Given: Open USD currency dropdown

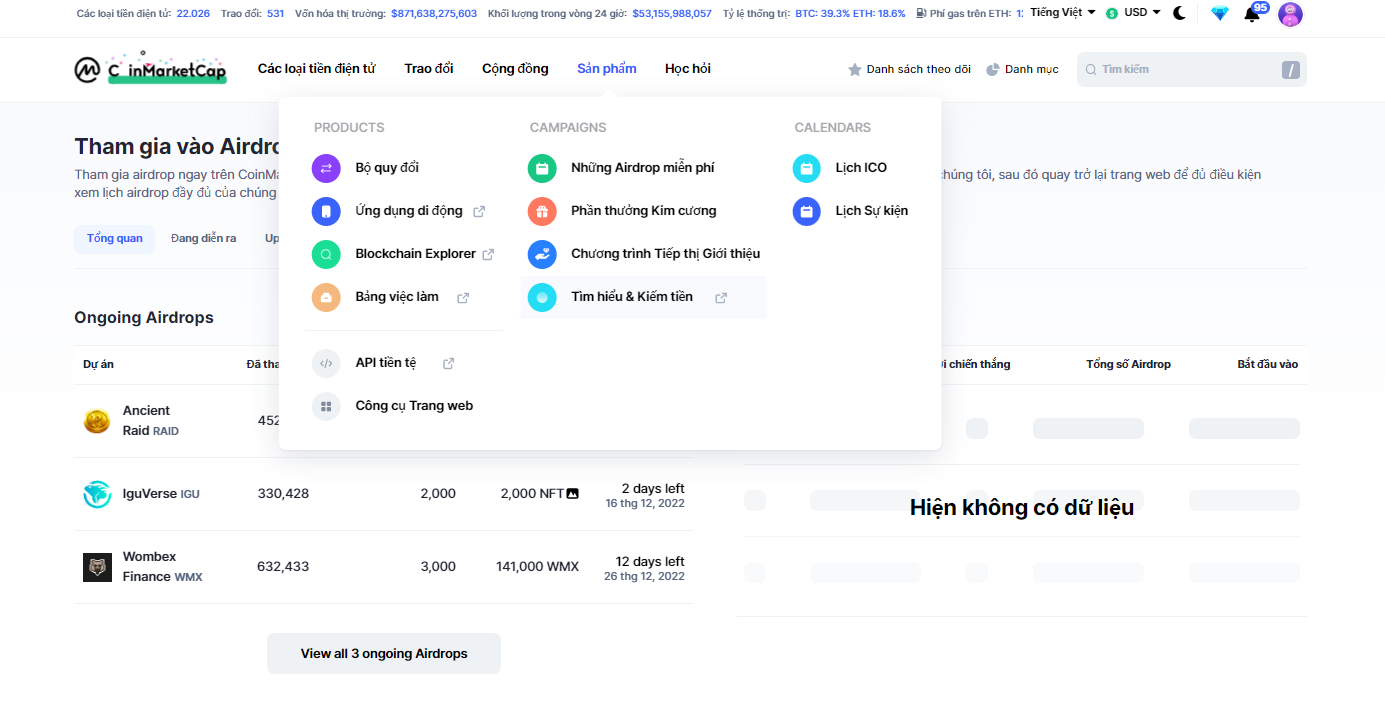Looking at the screenshot, I should tap(1142, 13).
